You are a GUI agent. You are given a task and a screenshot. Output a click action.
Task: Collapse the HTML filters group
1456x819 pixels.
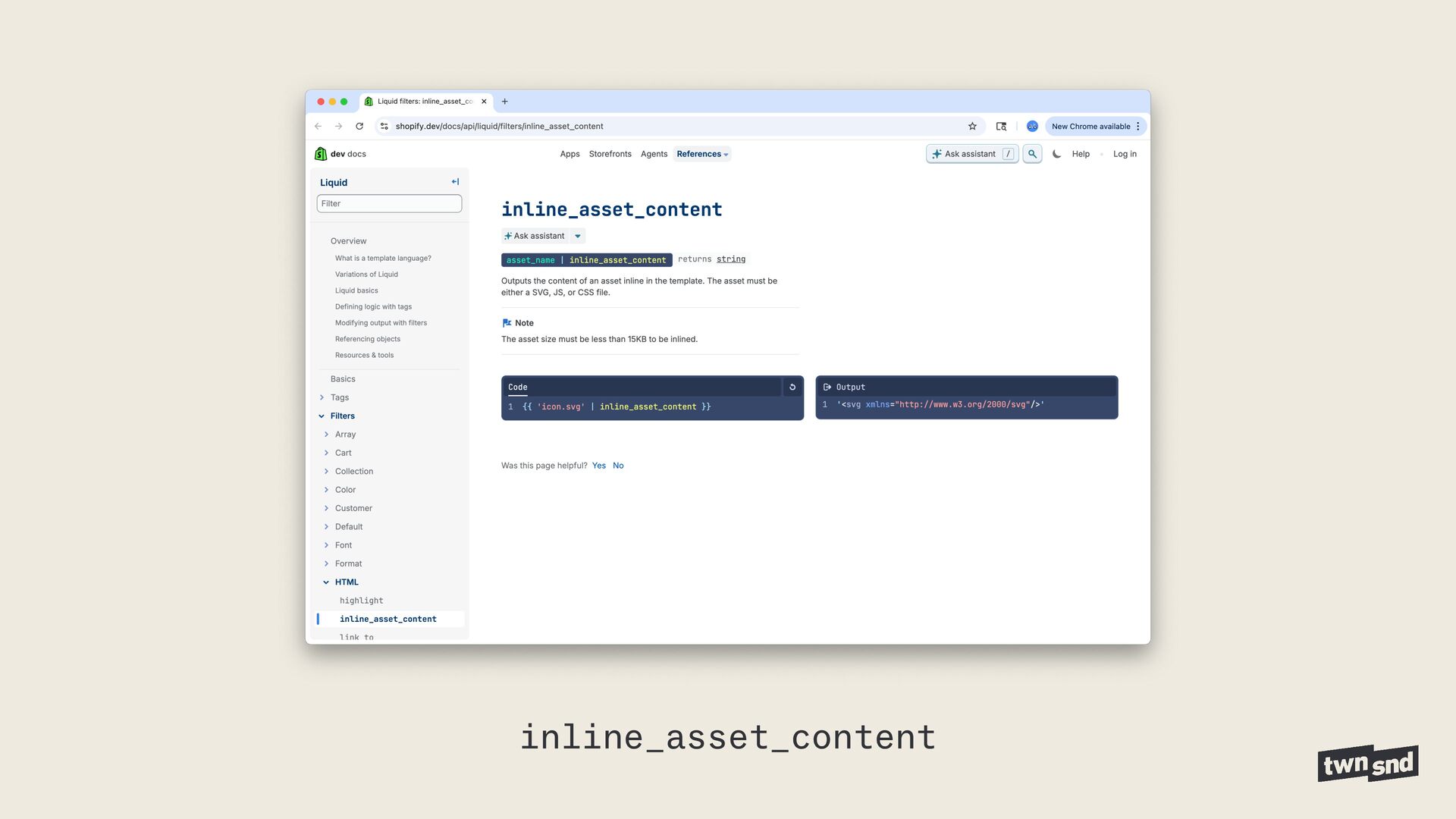pyautogui.click(x=326, y=582)
